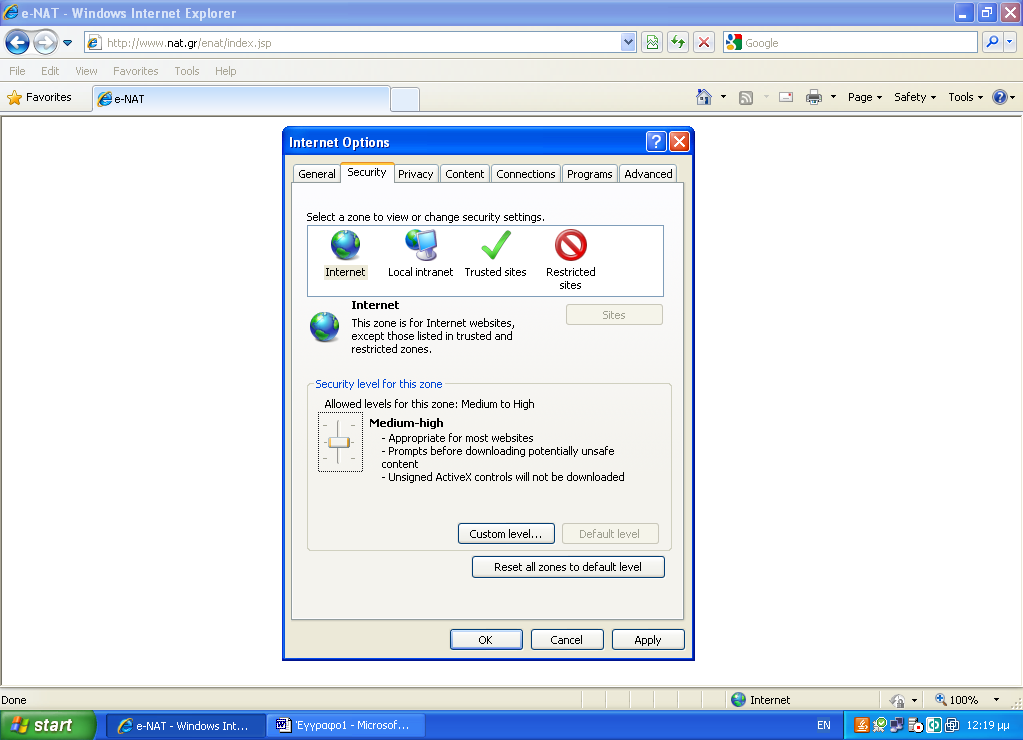Click the EN language indicator
1023x740 pixels.
coord(823,726)
